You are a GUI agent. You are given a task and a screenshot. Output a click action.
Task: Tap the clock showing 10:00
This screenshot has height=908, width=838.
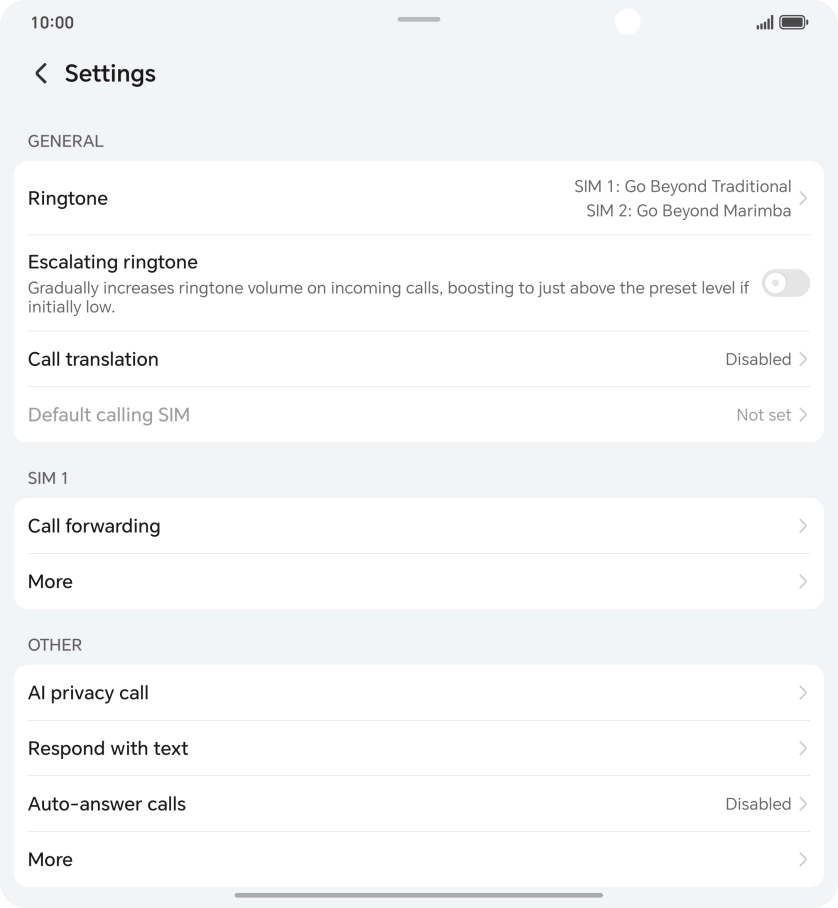click(x=52, y=22)
